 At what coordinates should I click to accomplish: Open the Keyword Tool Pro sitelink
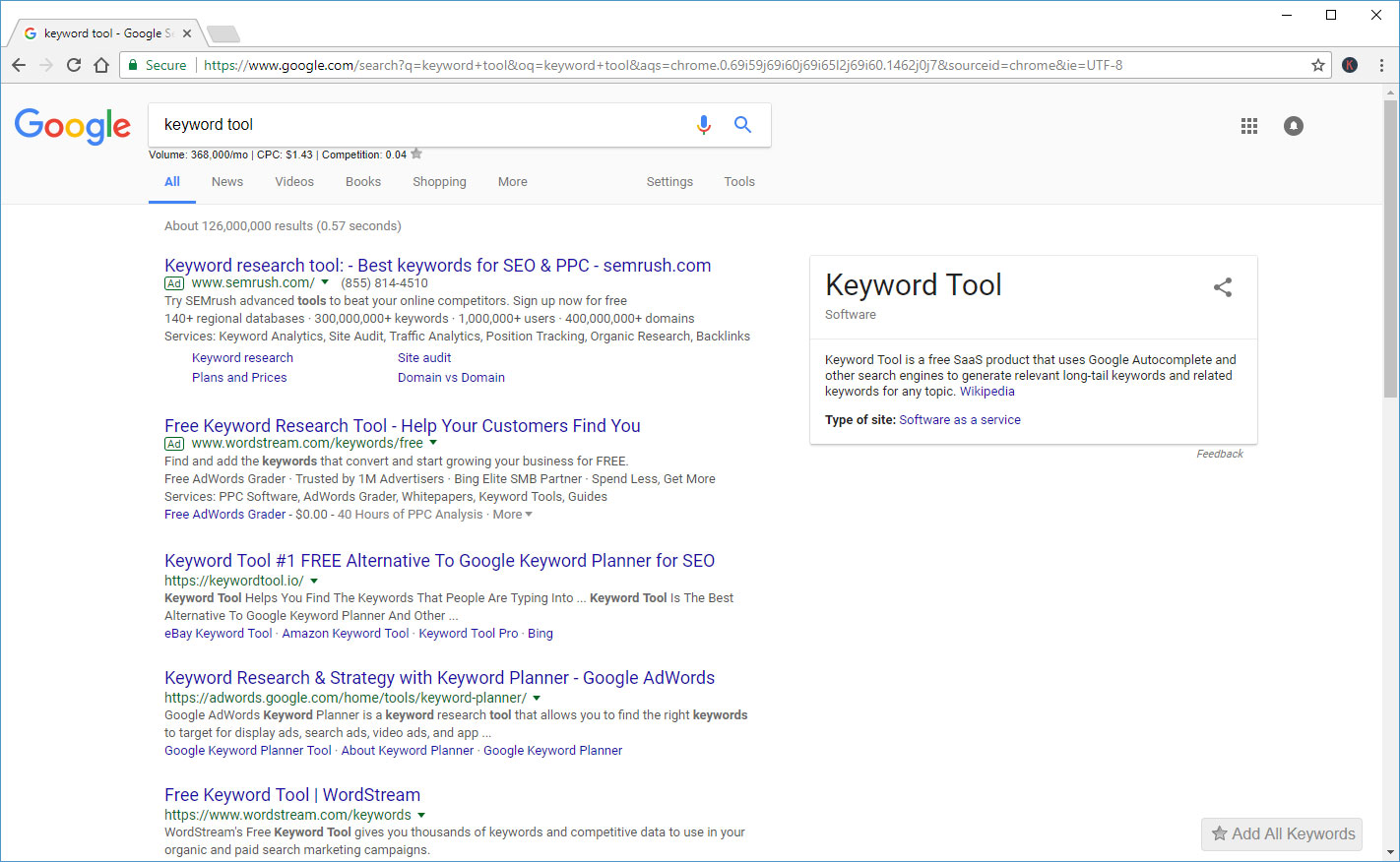(x=469, y=634)
